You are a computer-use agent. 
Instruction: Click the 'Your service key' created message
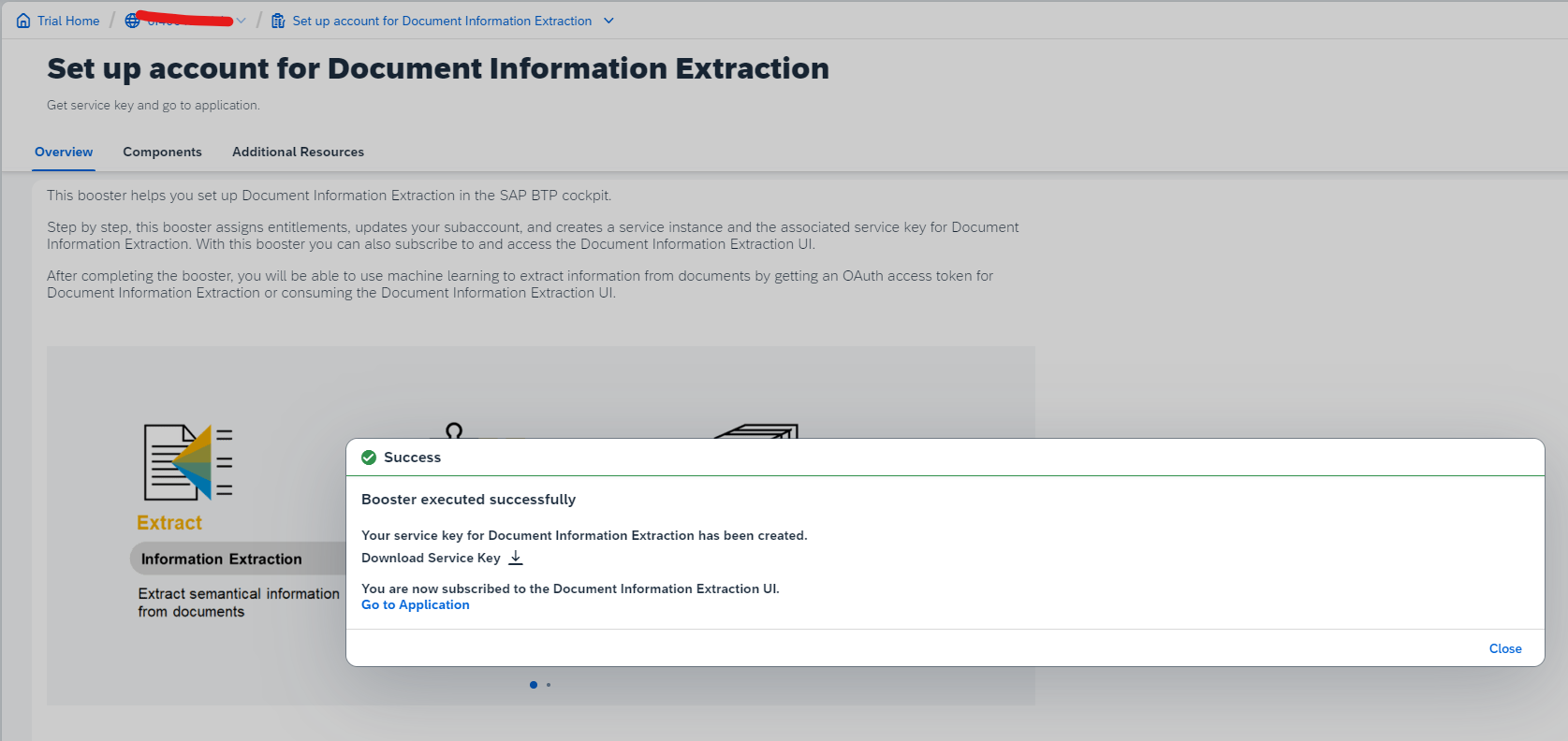[584, 535]
